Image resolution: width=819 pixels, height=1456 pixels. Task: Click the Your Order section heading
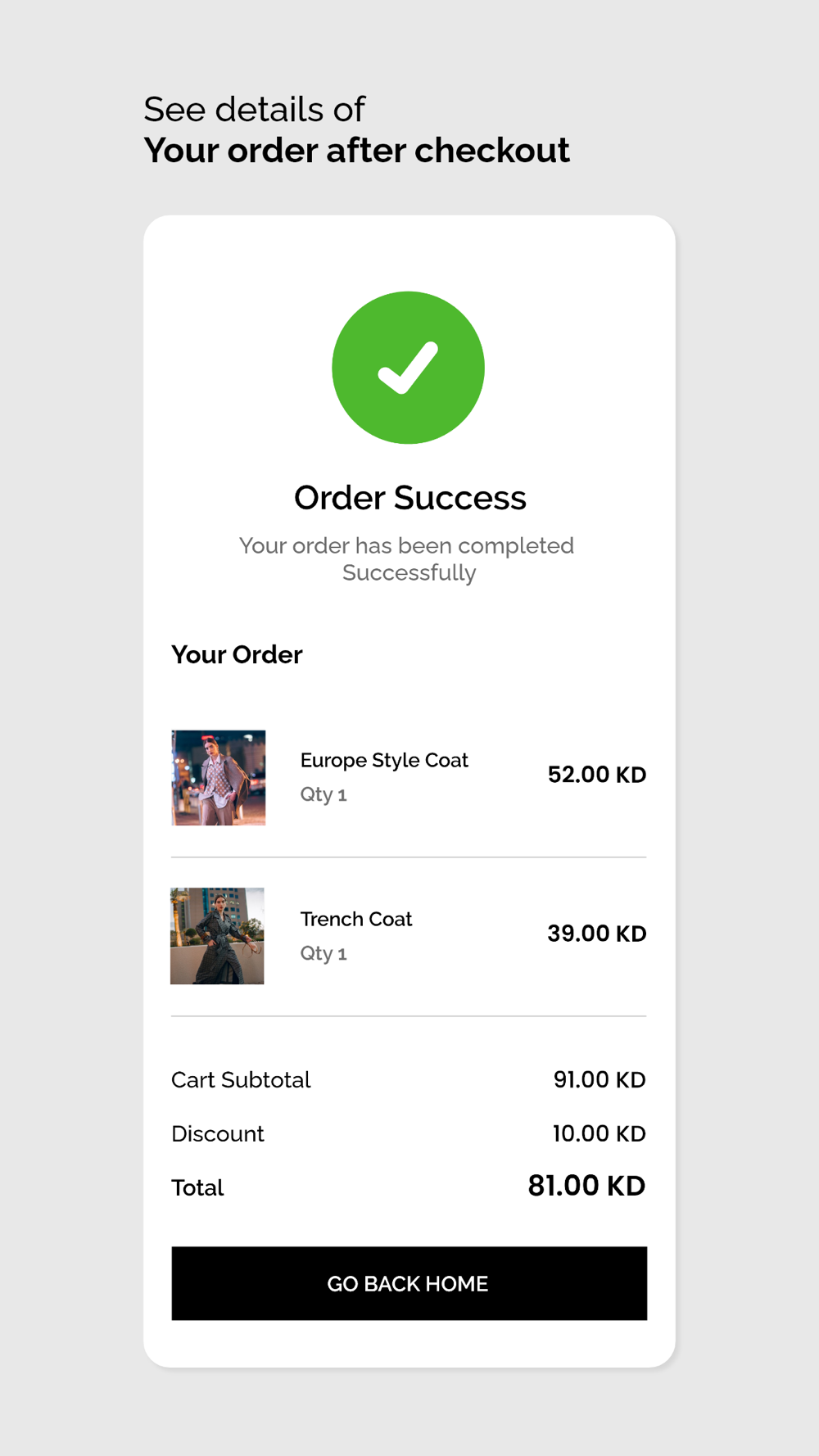[x=237, y=655]
